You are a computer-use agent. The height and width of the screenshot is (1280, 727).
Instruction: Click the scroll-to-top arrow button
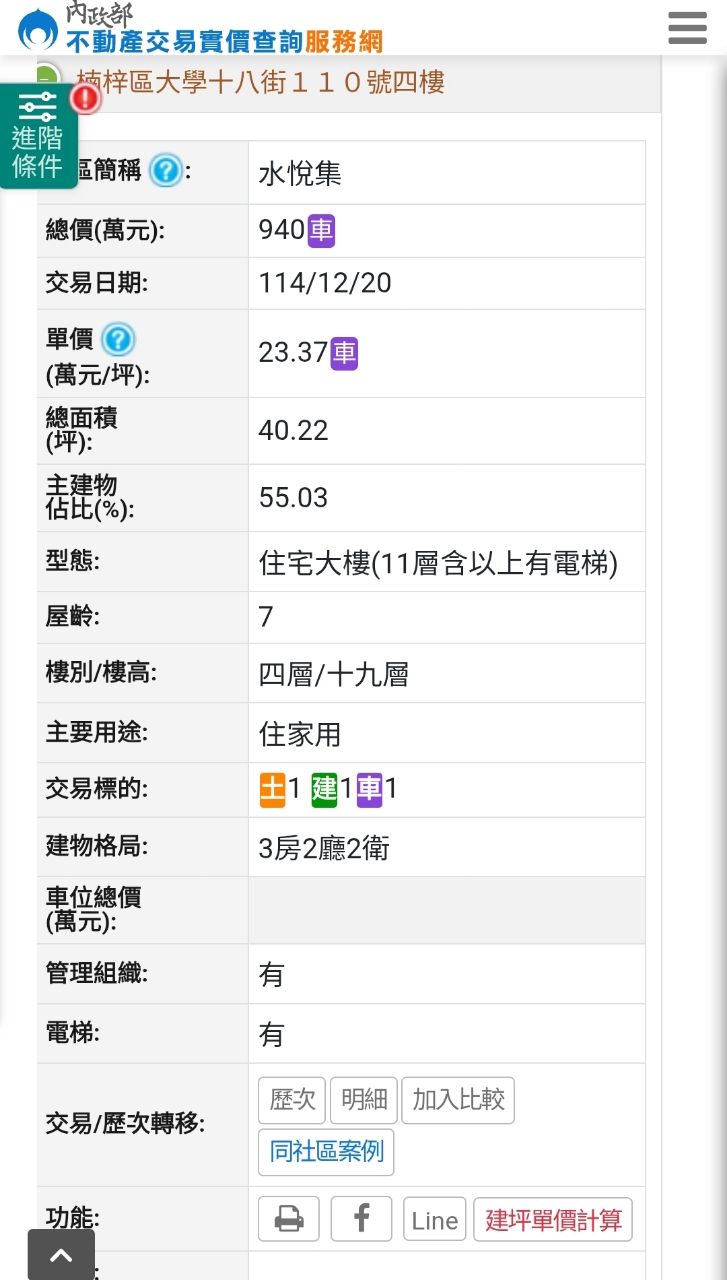point(61,1255)
